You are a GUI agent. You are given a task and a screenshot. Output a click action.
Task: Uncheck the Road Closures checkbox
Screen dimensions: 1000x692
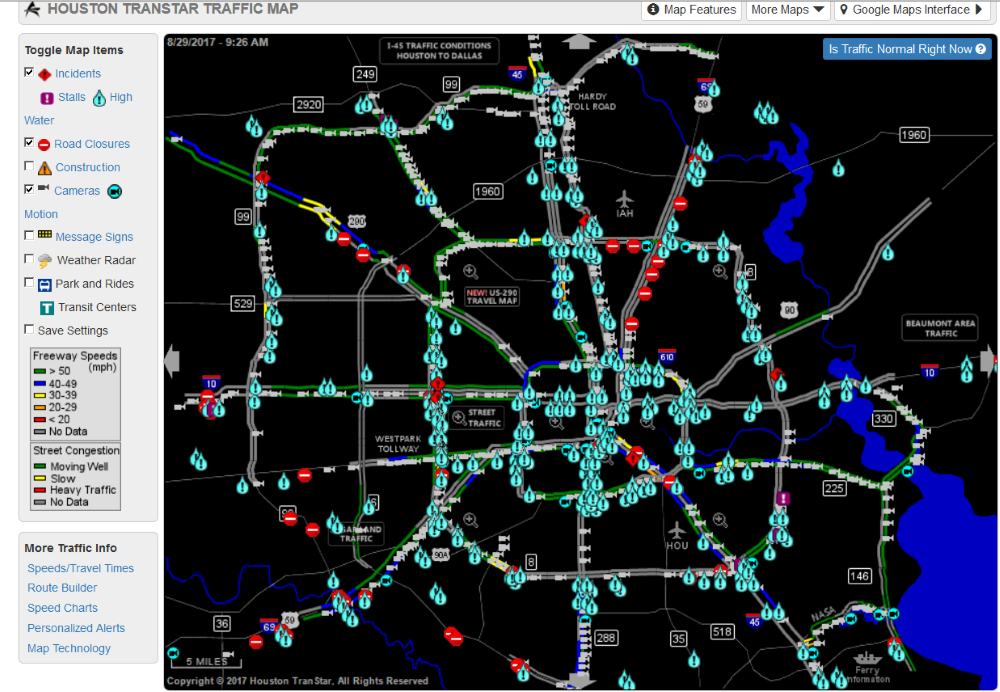[x=29, y=142]
